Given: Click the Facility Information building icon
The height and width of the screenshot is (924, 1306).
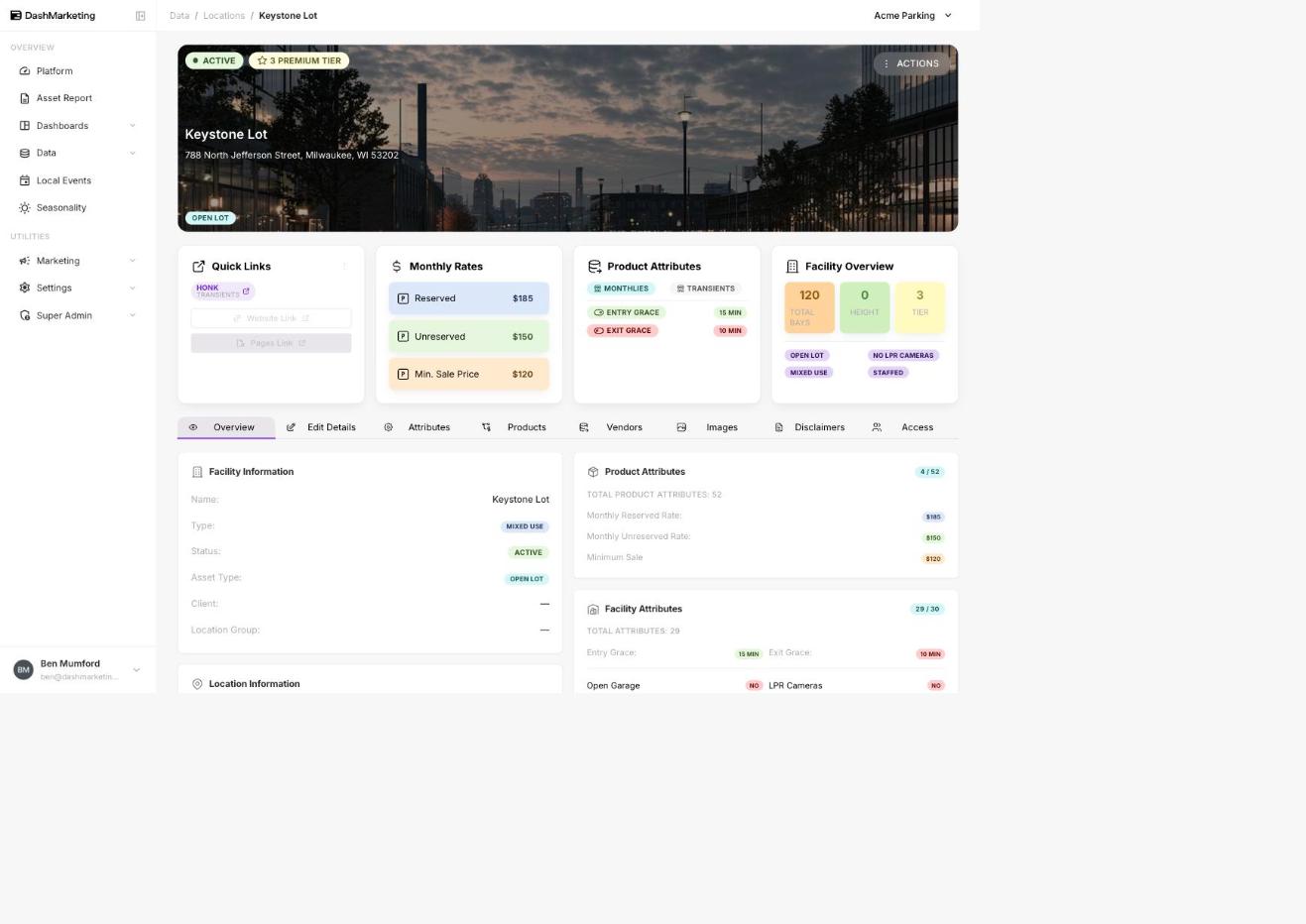Looking at the screenshot, I should (x=196, y=472).
